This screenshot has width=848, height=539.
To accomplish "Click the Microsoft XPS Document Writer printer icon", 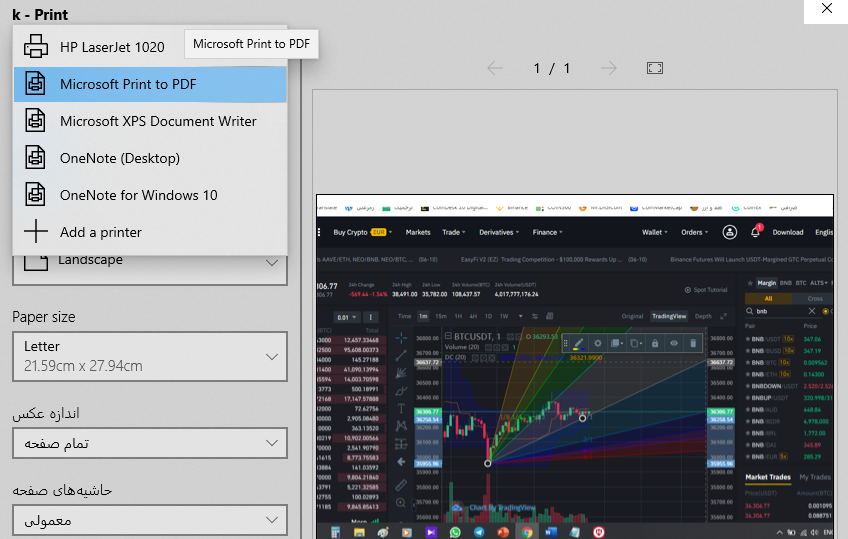I will tap(36, 121).
